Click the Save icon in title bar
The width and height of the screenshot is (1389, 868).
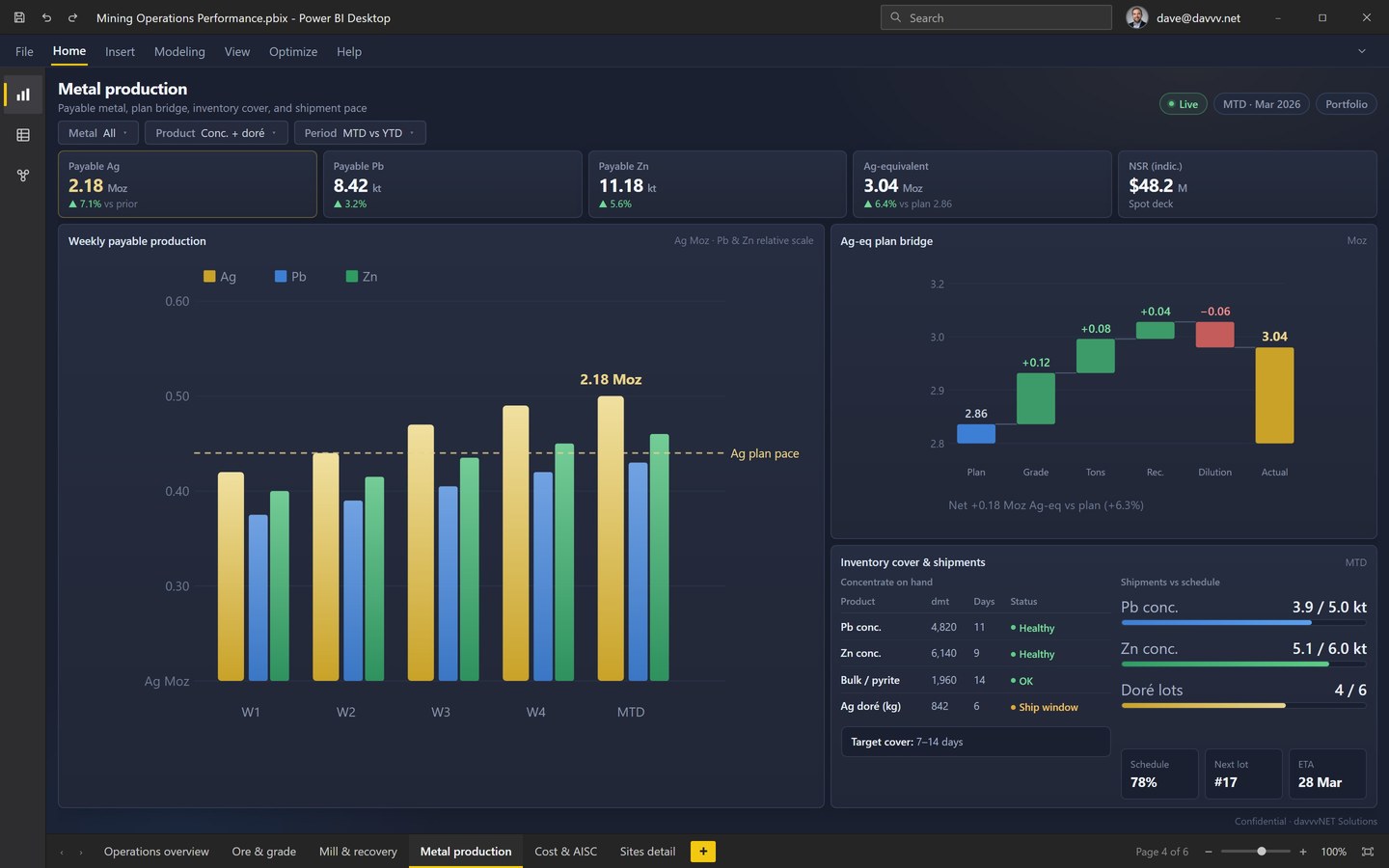click(19, 17)
